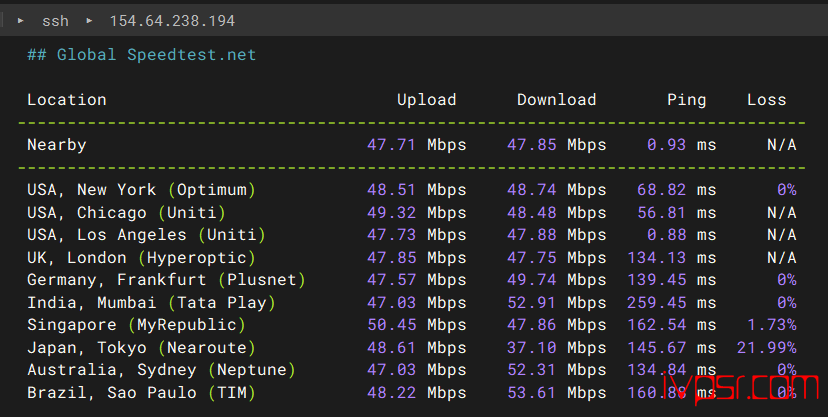Click Nearby ping value 0.93
828x417 pixels.
666,145
